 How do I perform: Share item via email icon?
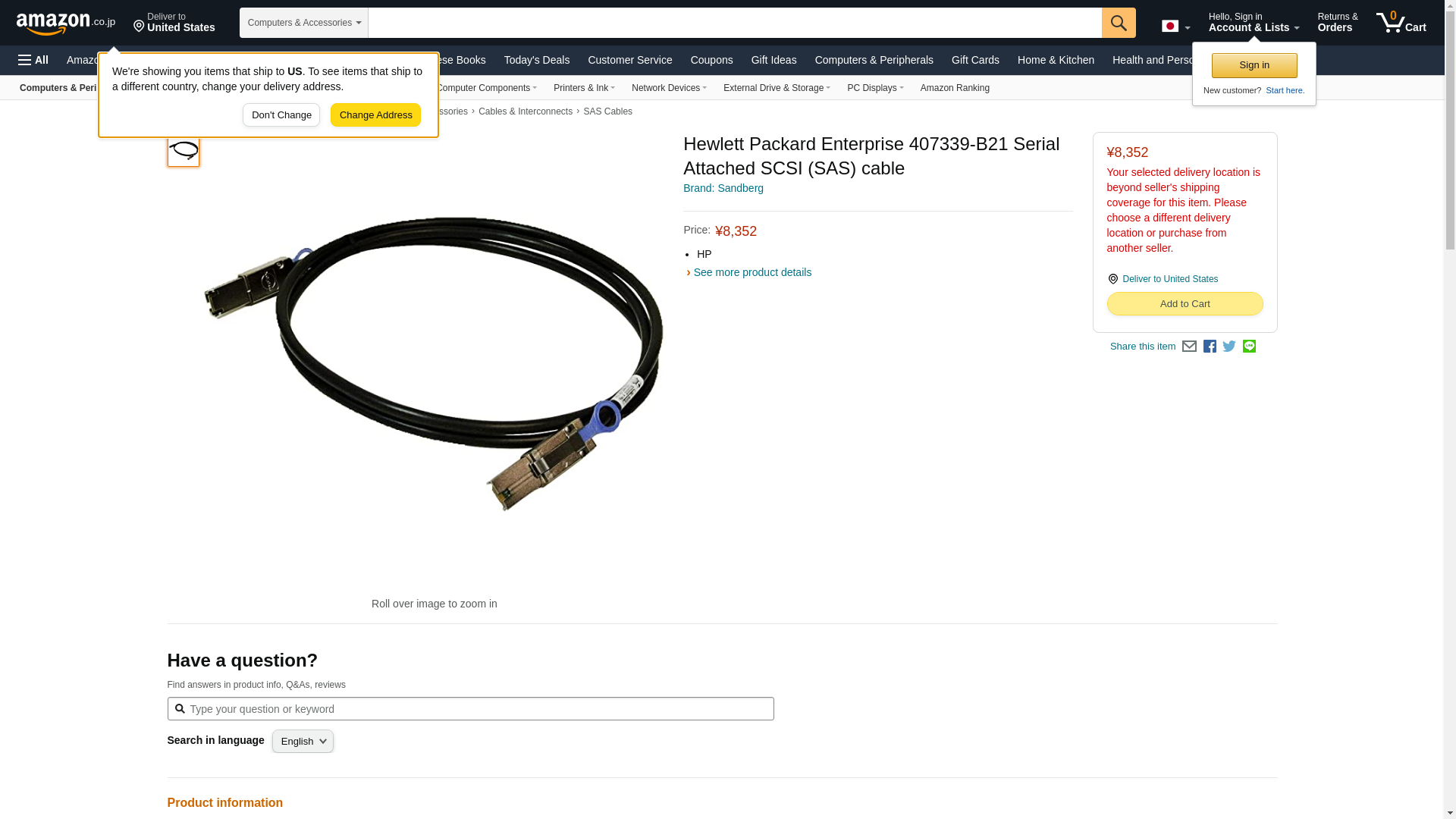click(1189, 347)
